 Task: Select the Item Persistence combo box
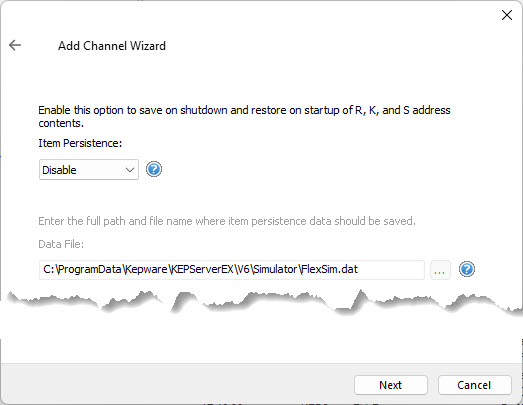coord(89,169)
